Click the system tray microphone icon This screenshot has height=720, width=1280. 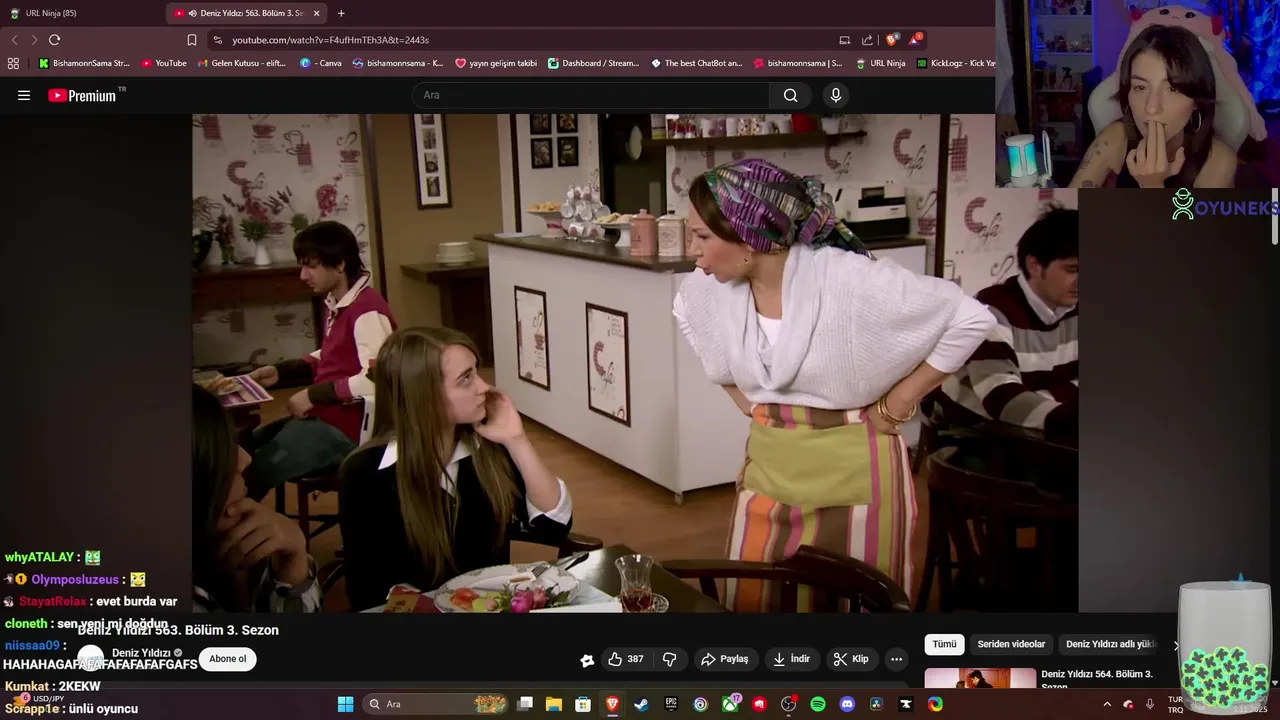click(x=1149, y=704)
